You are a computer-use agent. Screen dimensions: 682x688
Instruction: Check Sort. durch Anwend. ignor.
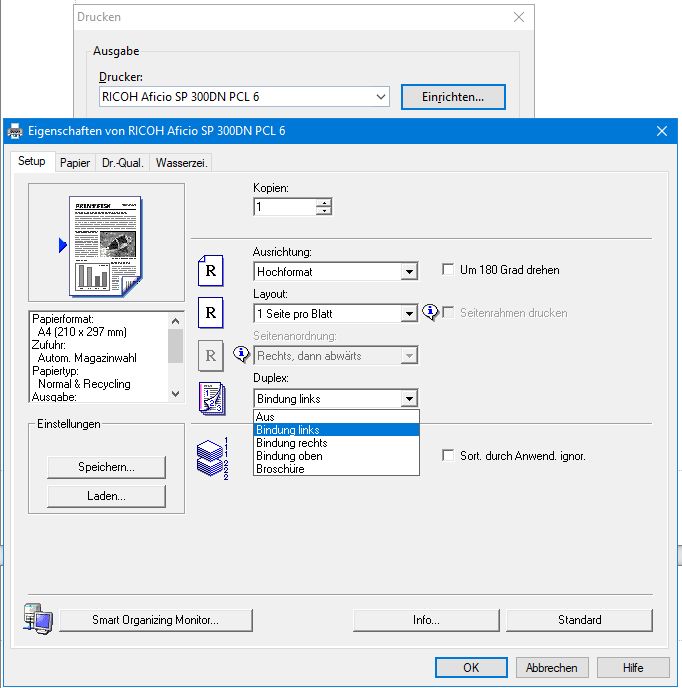(448, 455)
